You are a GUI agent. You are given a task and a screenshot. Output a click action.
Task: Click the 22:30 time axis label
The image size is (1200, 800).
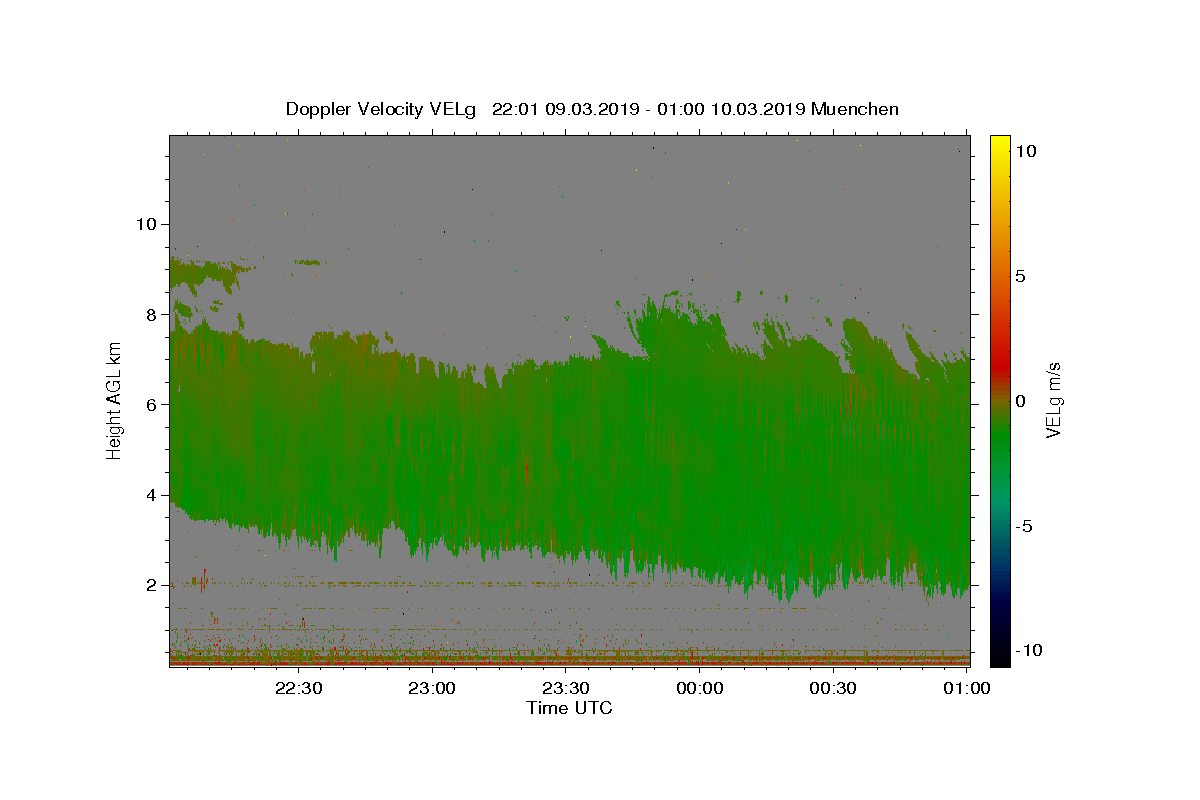(299, 688)
